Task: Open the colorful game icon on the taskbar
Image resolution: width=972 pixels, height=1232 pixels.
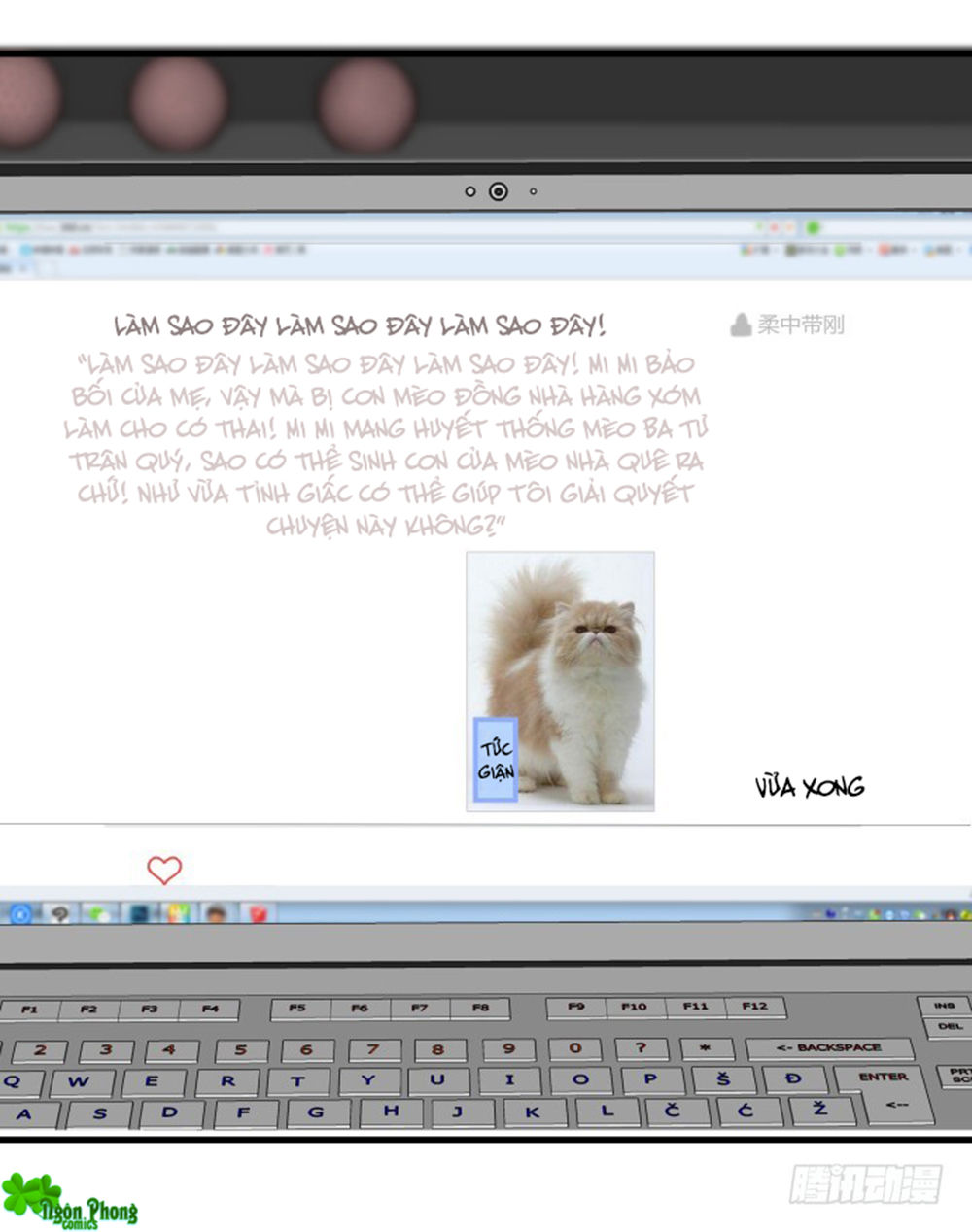Action: pos(176,913)
